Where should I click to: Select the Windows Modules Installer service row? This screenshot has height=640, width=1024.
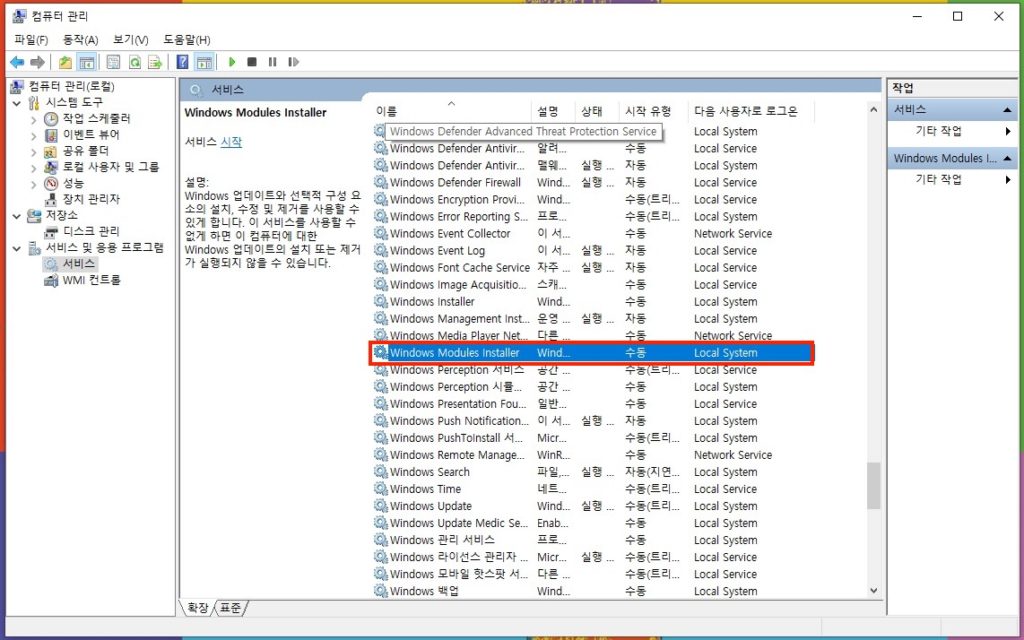tap(592, 353)
